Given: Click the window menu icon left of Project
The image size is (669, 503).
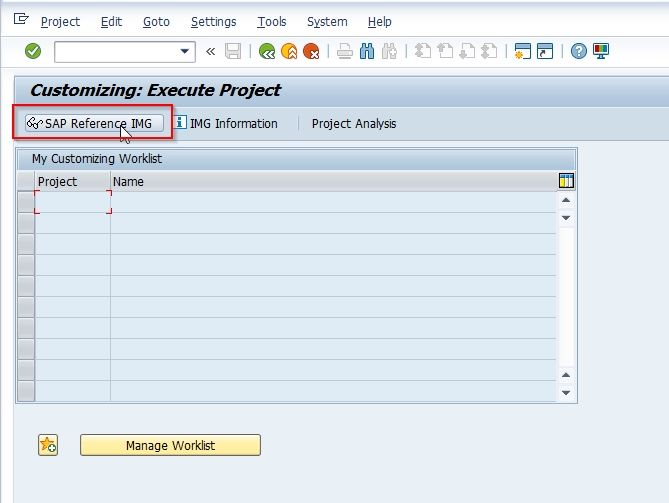Looking at the screenshot, I should pyautogui.click(x=21, y=19).
